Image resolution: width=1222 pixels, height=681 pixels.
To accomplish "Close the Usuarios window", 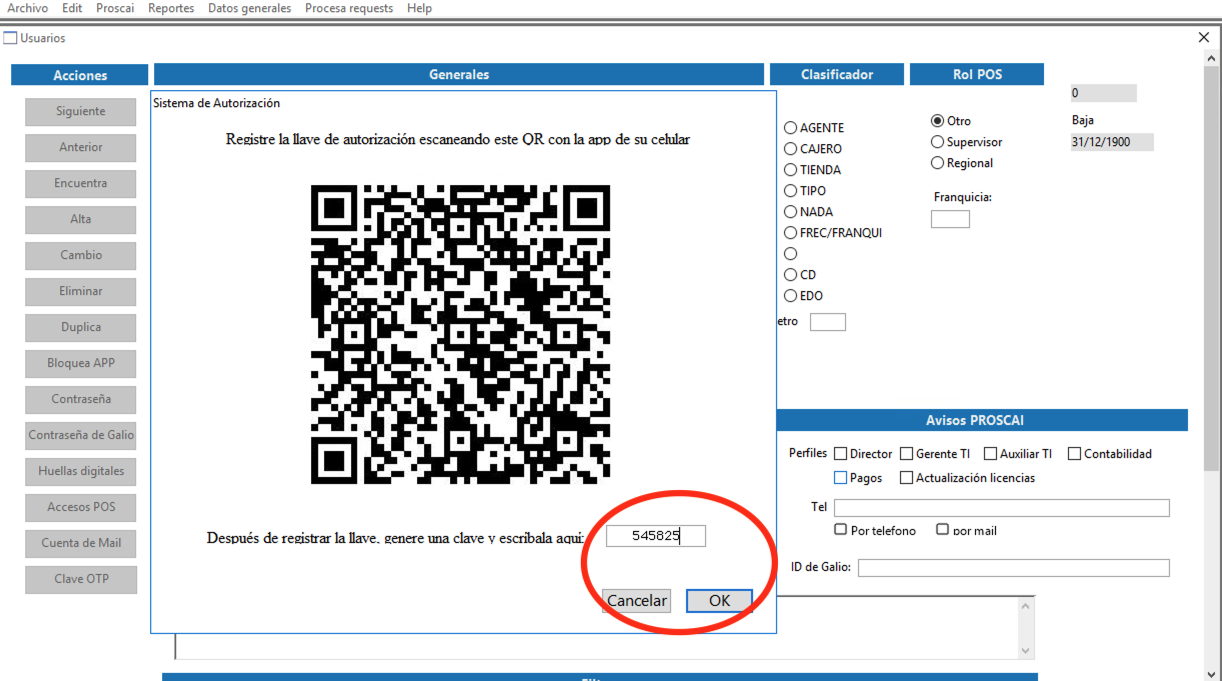I will (1204, 38).
